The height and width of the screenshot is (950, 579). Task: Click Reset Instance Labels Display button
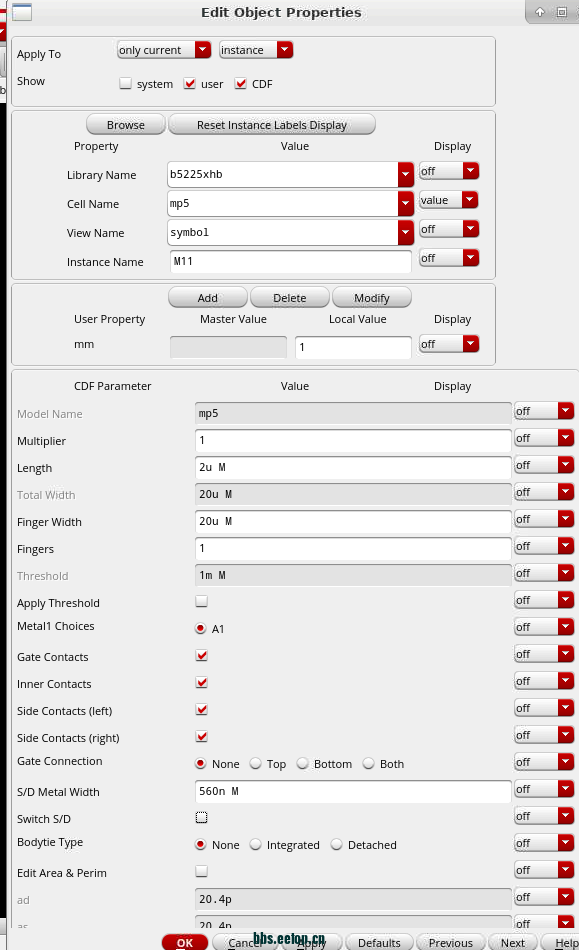click(x=272, y=125)
